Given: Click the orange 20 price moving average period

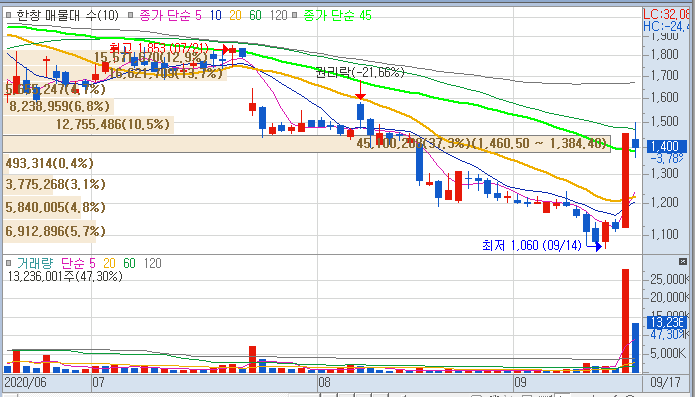Looking at the screenshot, I should click(235, 16).
